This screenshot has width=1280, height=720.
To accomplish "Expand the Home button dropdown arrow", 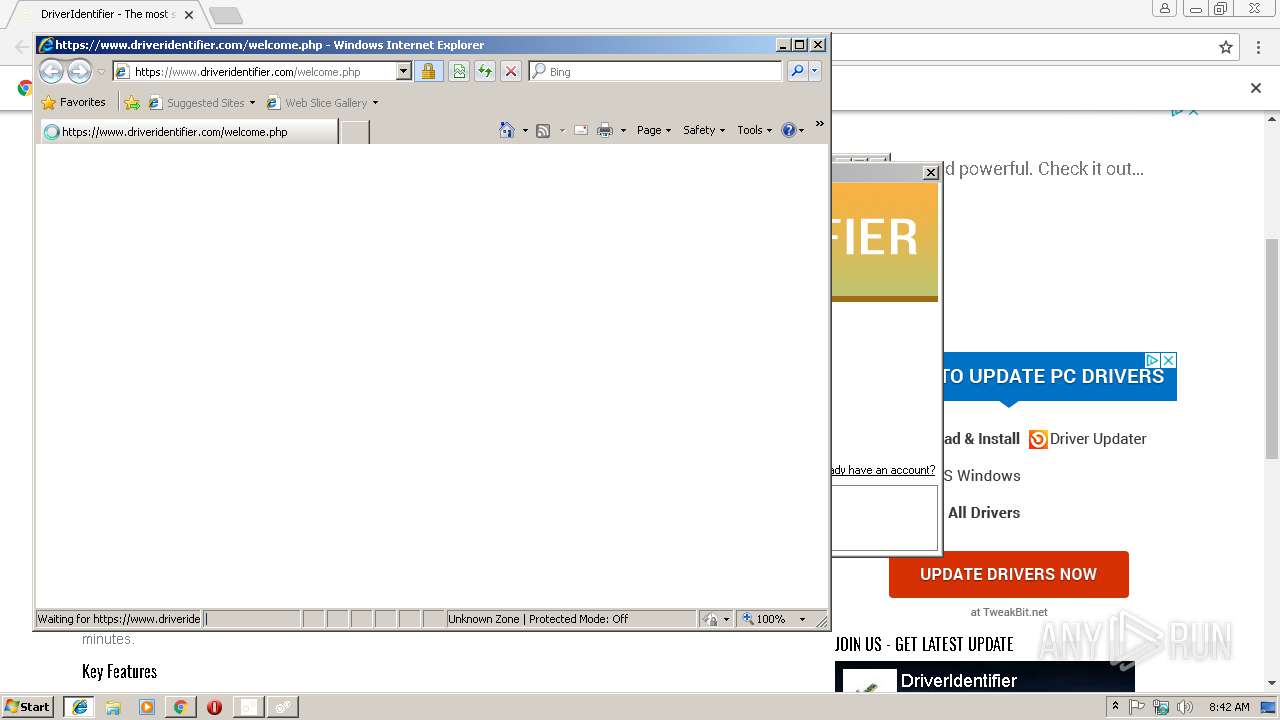I will pos(525,130).
